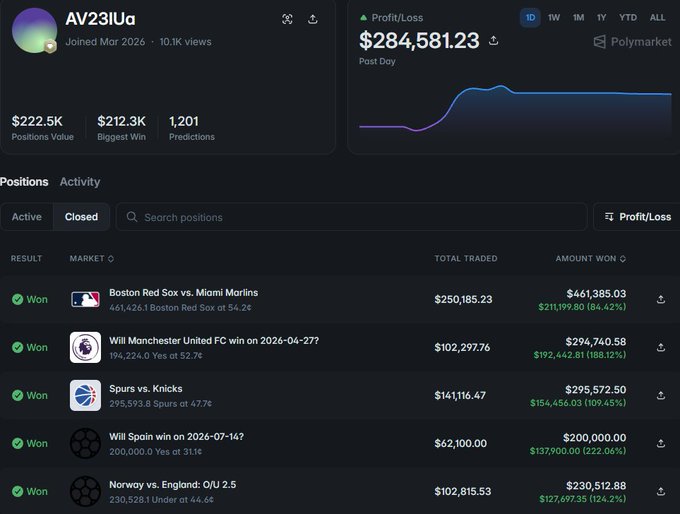Viewport: 680px width, 514px height.
Task: Open the Profit/Loss sort dropdown
Action: 638,217
